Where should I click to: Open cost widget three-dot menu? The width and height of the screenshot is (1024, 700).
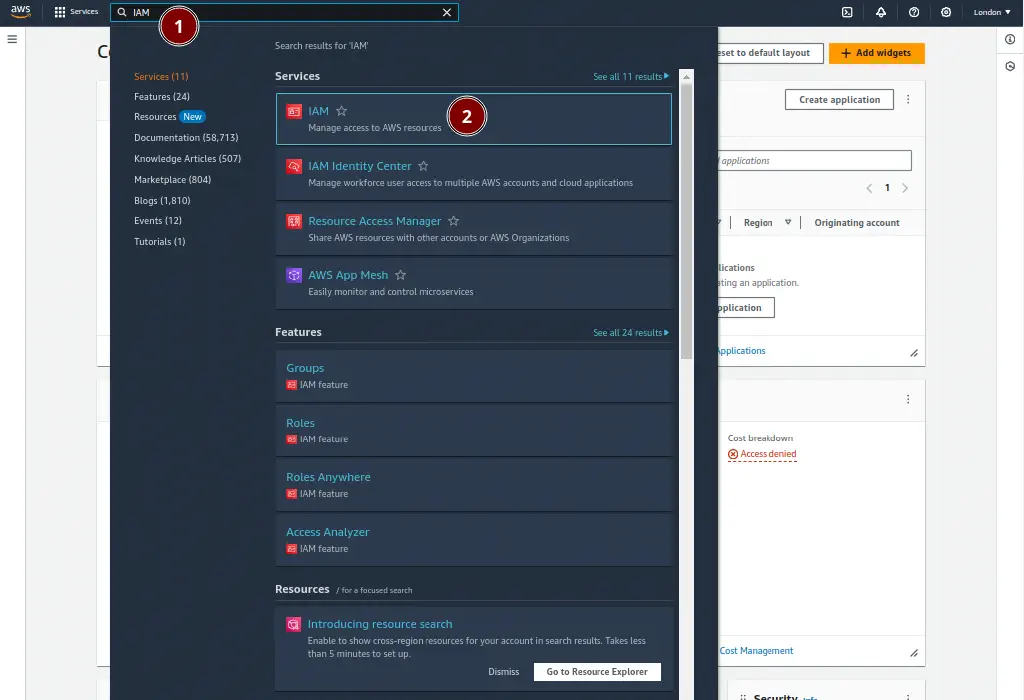pos(908,399)
